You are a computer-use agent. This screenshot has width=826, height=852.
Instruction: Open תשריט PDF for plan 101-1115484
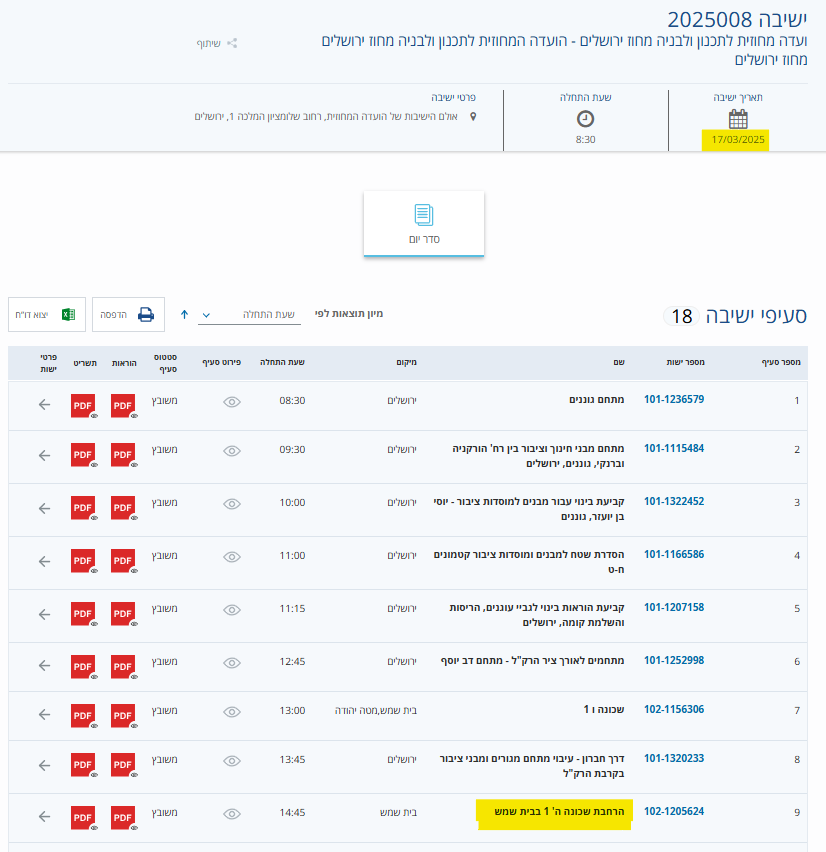click(x=83, y=455)
